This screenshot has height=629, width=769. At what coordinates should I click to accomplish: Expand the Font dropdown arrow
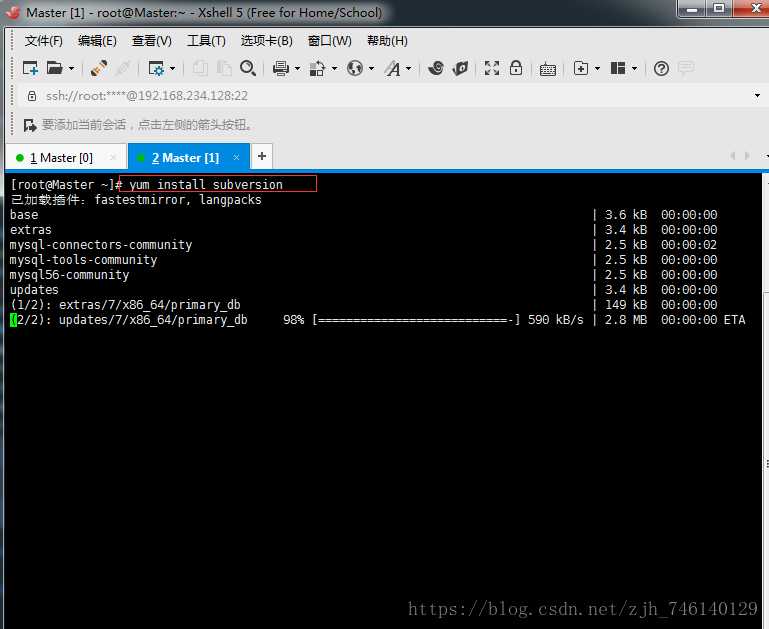[x=409, y=68]
